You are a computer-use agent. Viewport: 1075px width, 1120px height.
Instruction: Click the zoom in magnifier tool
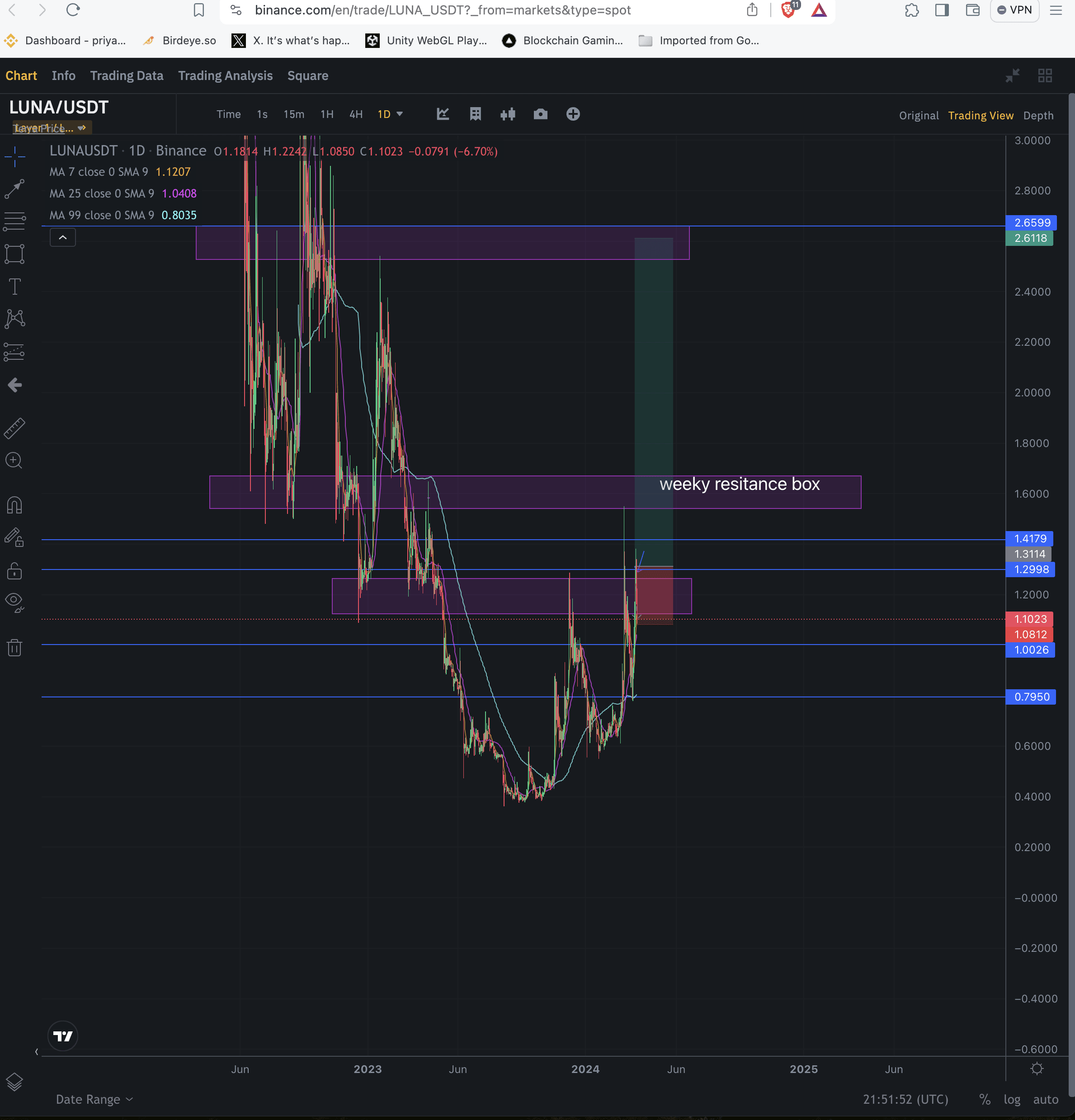[x=14, y=461]
